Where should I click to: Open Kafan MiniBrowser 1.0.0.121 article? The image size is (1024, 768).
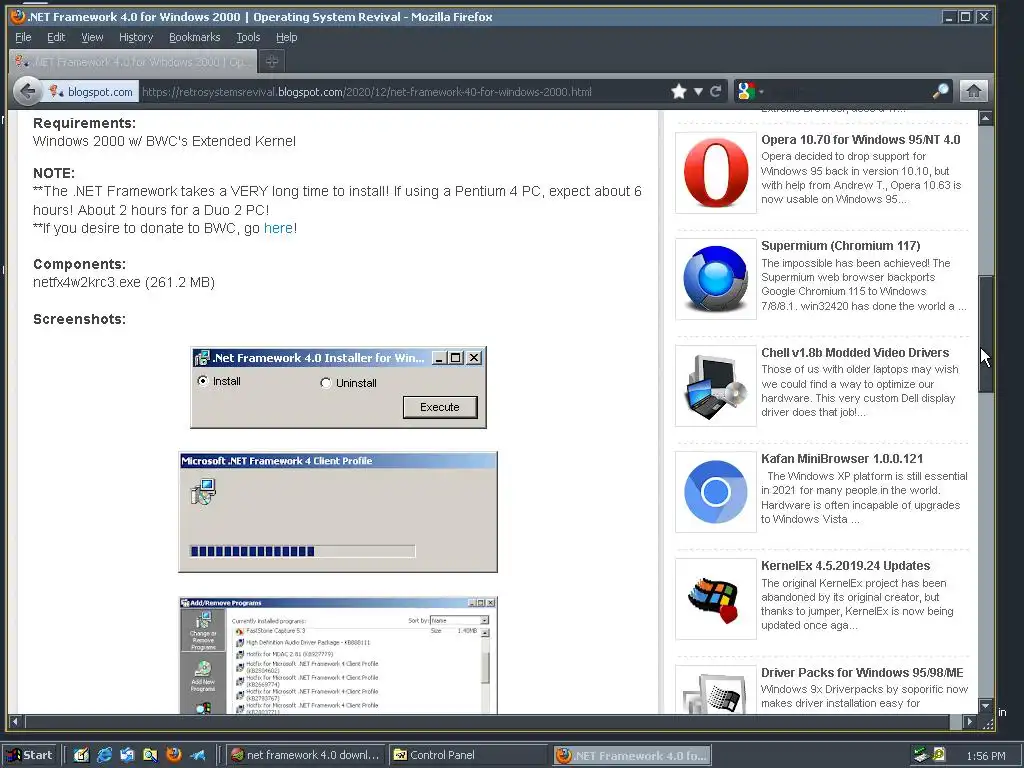coord(842,458)
